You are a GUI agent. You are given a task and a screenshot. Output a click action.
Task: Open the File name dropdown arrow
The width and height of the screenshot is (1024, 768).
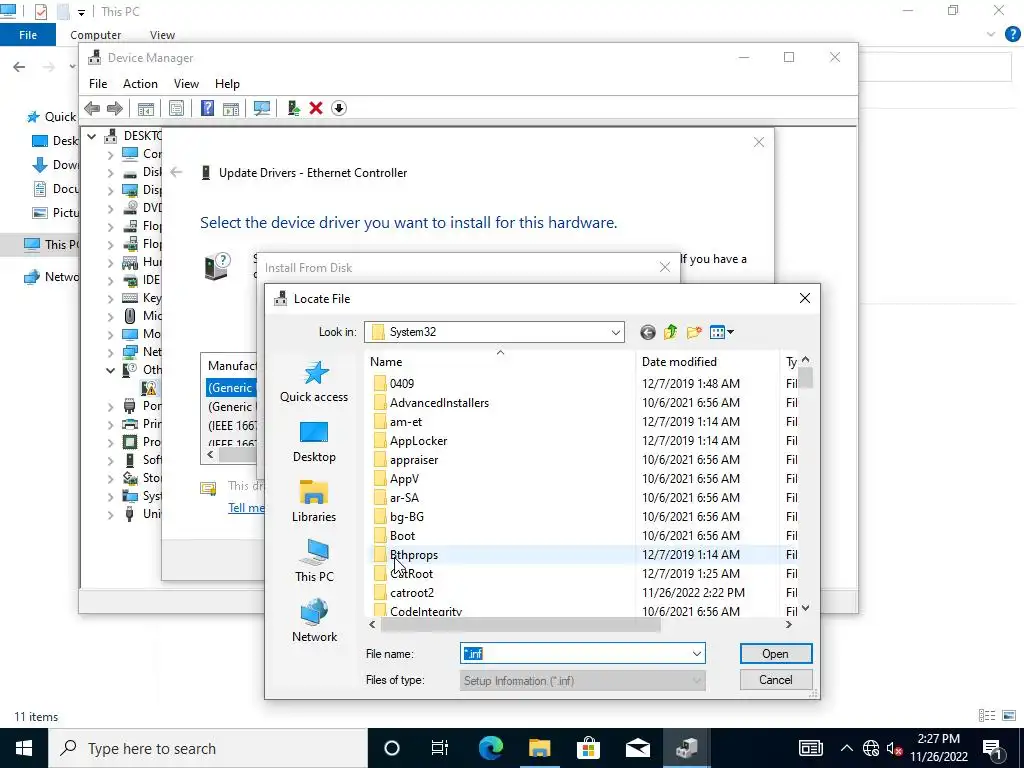coord(697,654)
